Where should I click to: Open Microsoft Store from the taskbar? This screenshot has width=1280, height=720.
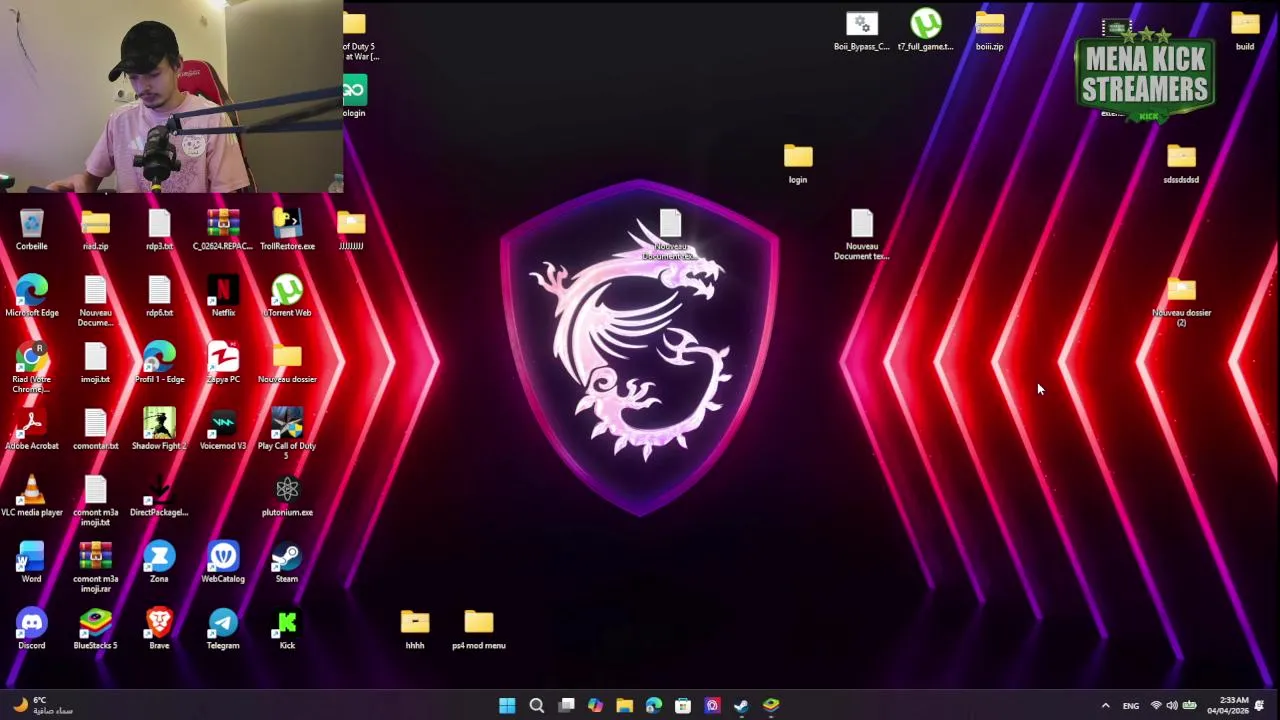(x=683, y=706)
